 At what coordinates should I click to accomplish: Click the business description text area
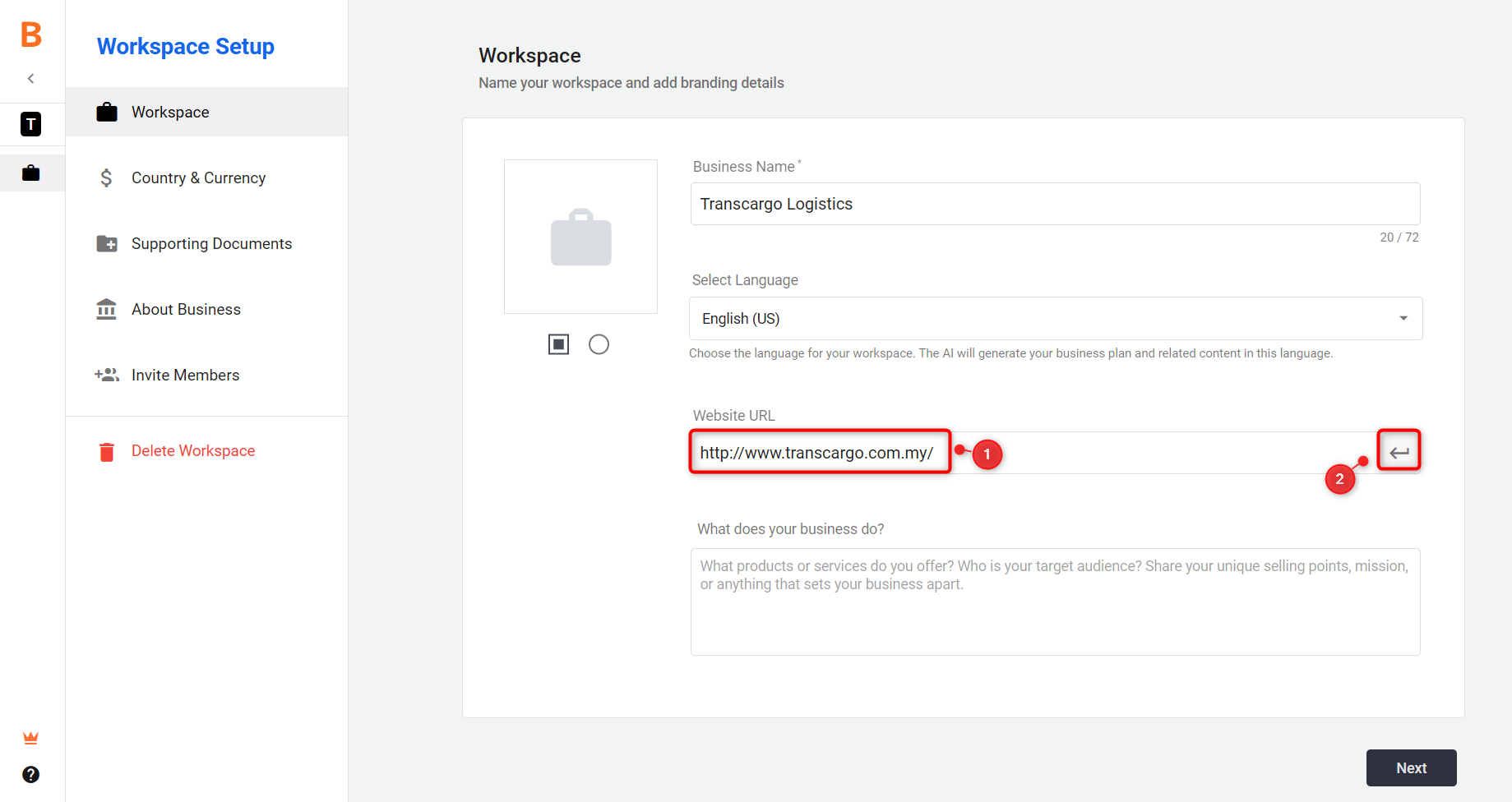coord(1055,601)
